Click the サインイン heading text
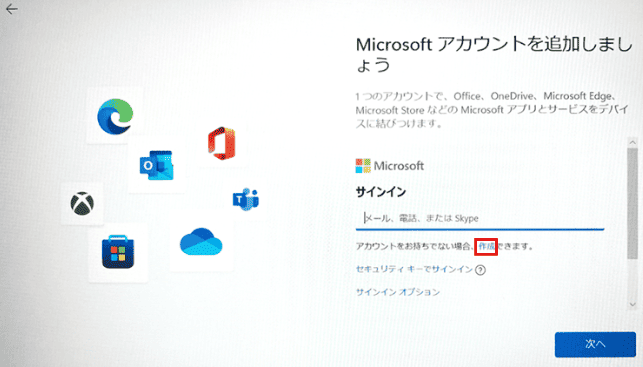This screenshot has height=367, width=643. pyautogui.click(x=381, y=192)
